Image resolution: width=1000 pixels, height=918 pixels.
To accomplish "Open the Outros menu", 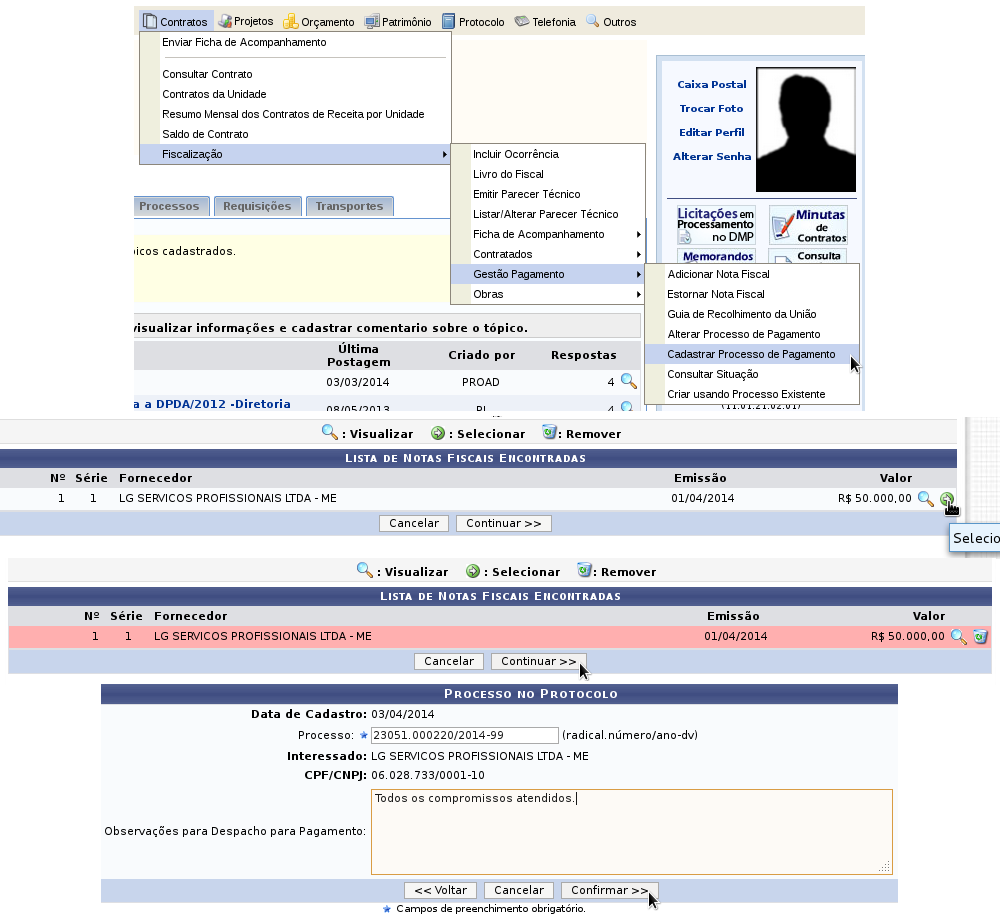I will tap(611, 22).
